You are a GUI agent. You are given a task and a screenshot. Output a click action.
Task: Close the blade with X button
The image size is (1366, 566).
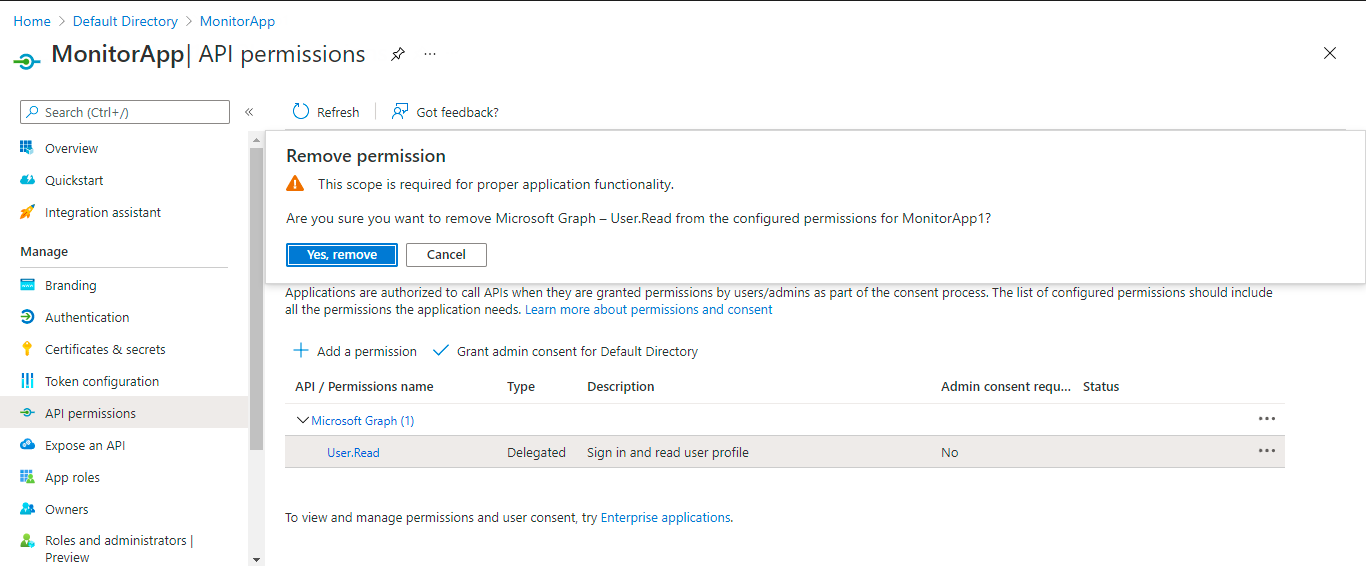tap(1330, 54)
